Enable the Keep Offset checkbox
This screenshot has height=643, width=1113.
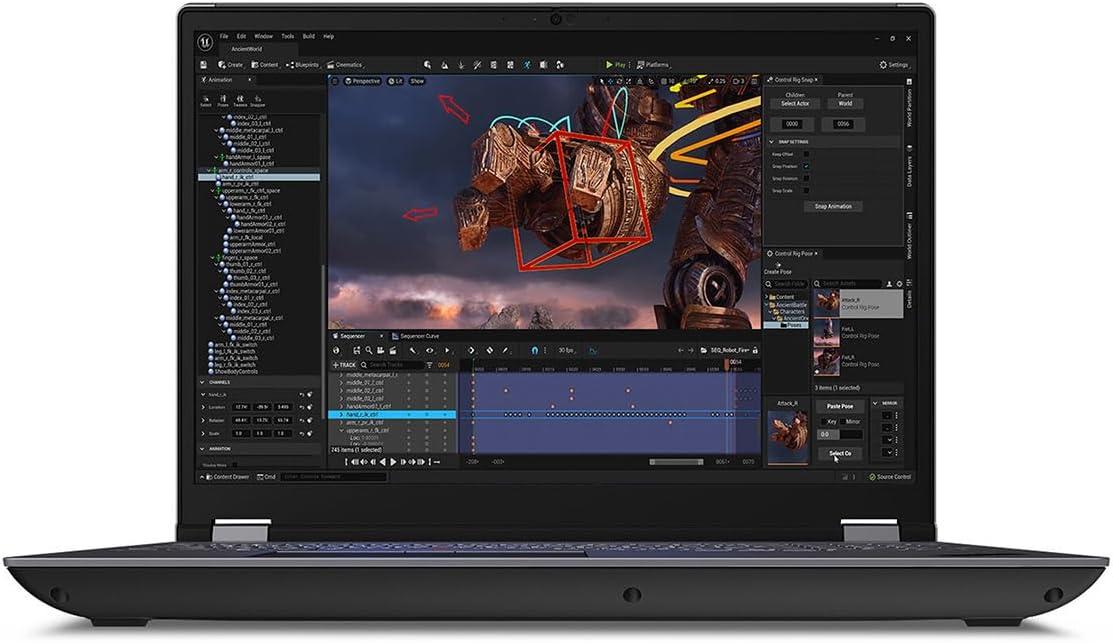[806, 154]
